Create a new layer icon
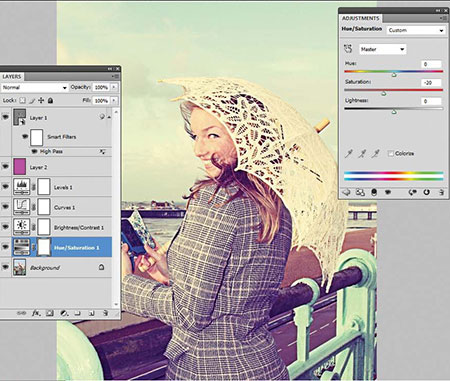The width and height of the screenshot is (450, 381). (91, 313)
